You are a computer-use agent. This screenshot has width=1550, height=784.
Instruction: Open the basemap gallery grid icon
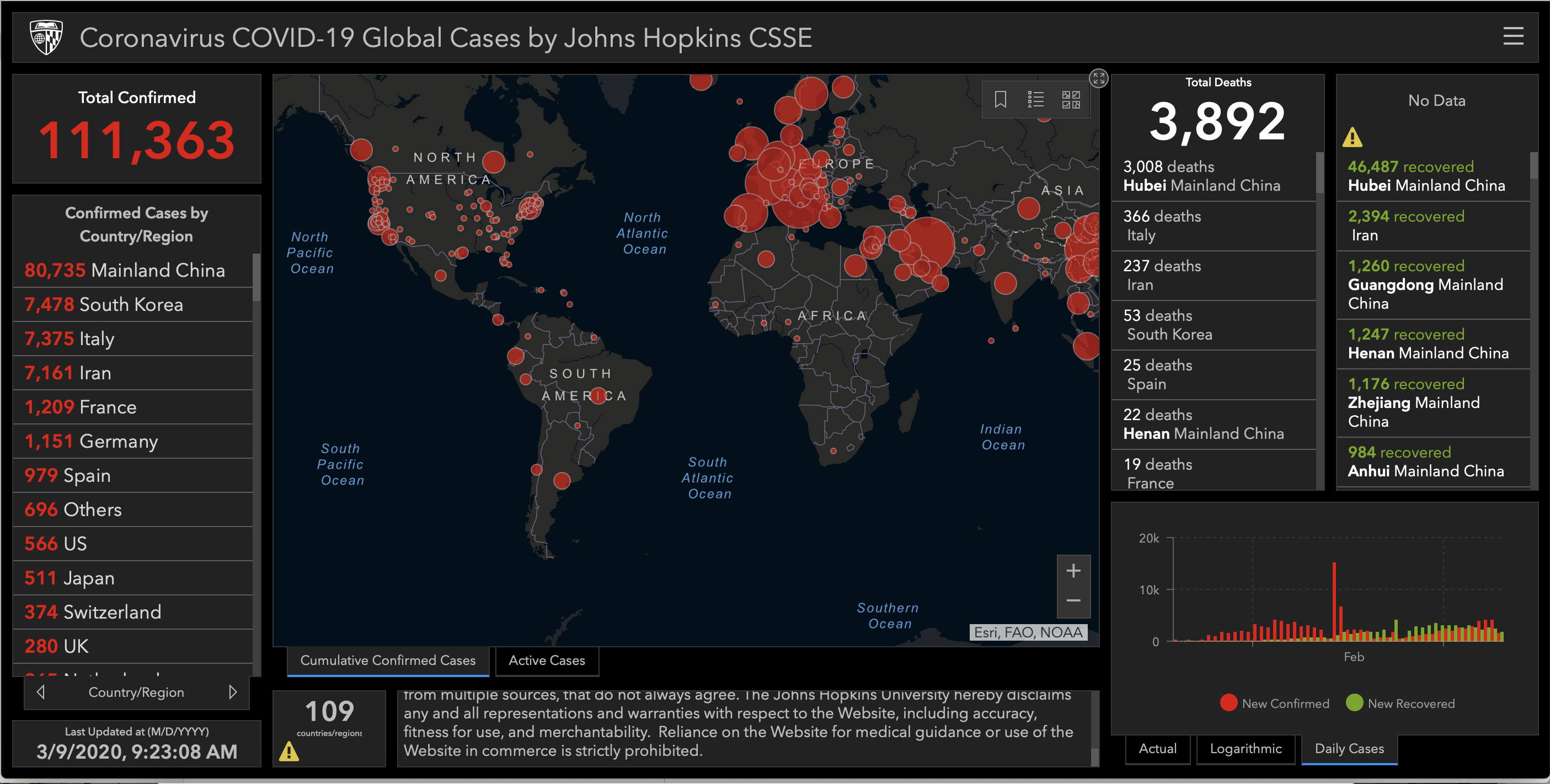[1071, 99]
